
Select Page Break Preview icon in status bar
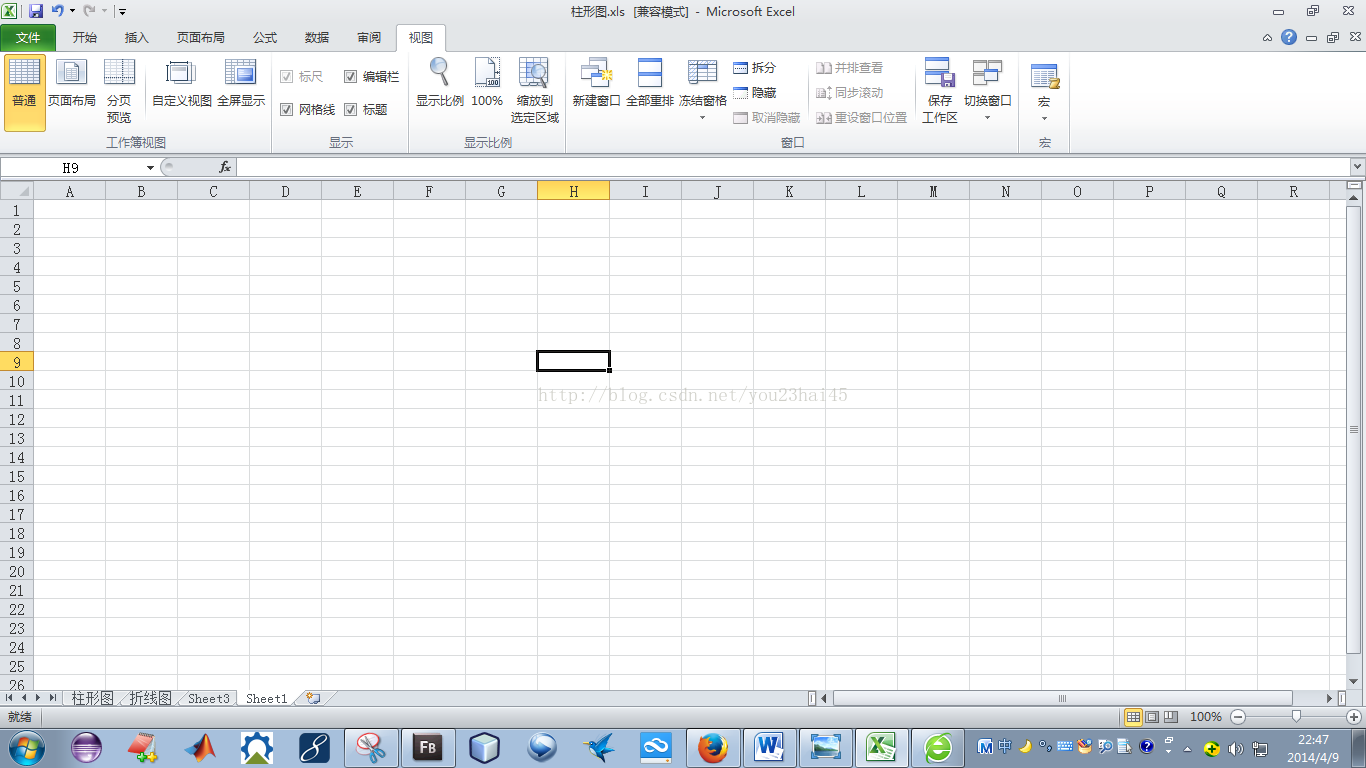[x=1170, y=717]
